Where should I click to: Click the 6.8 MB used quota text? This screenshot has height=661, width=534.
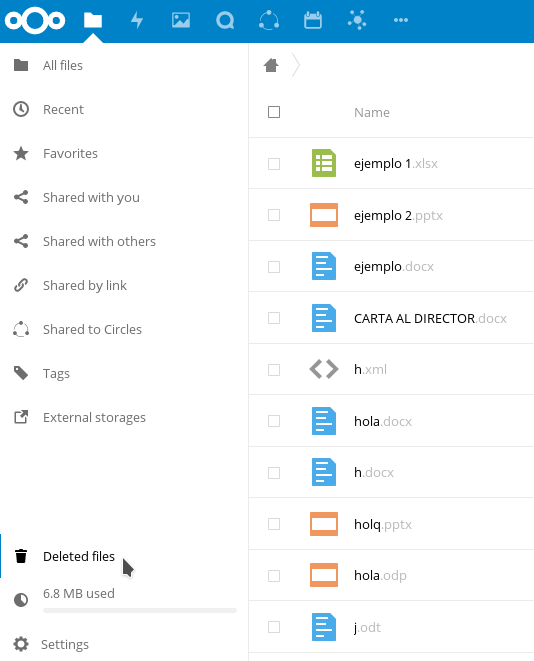79,594
